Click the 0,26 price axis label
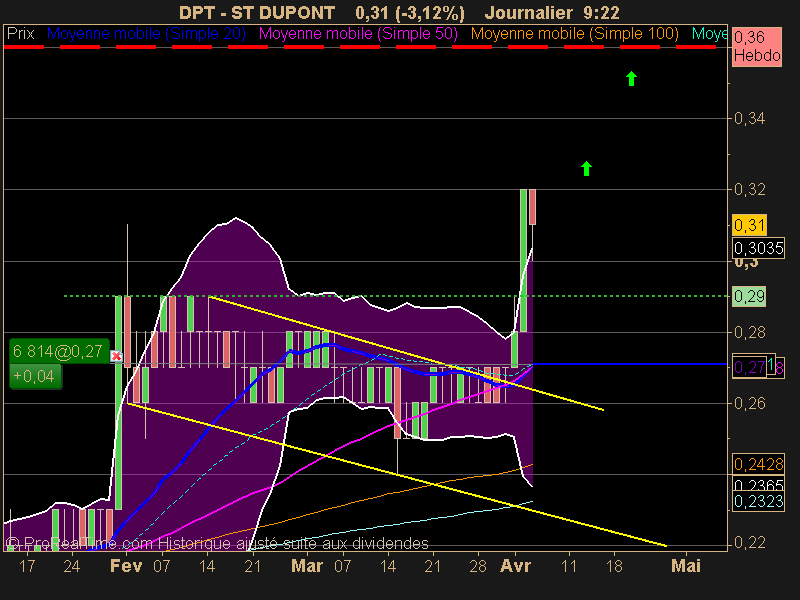Viewport: 800px width, 600px height. tap(749, 403)
